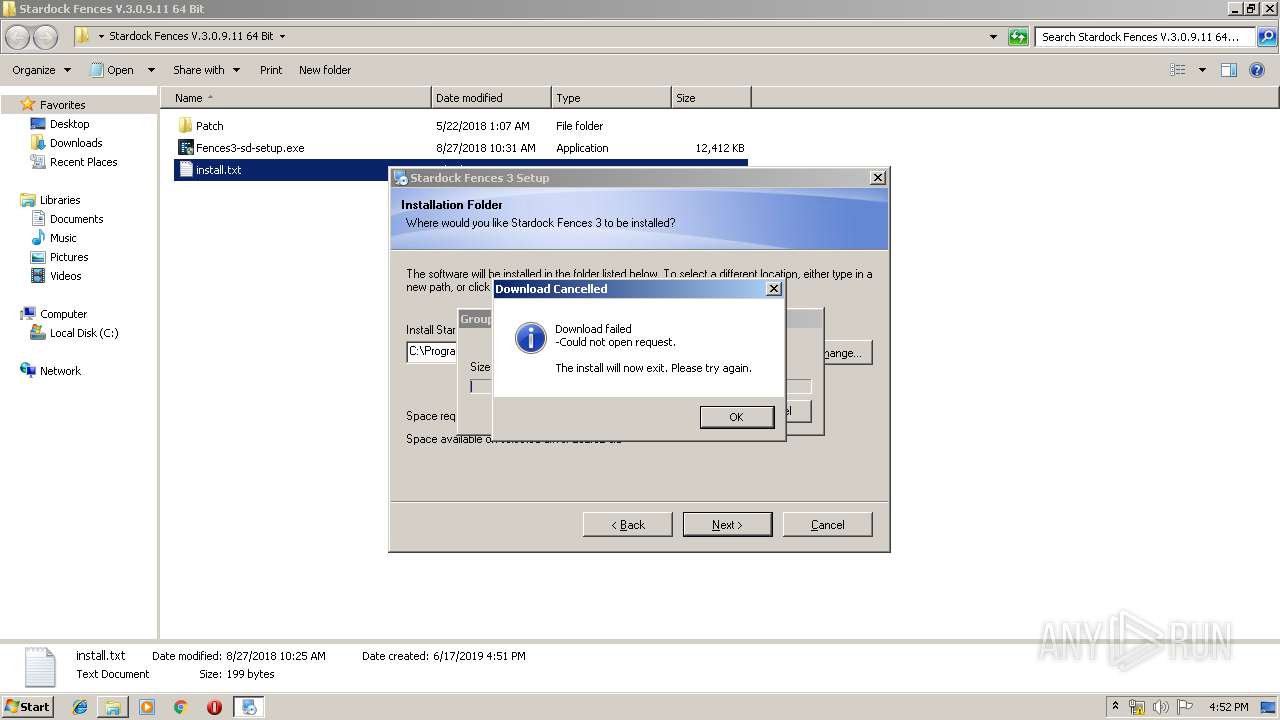This screenshot has width=1280, height=720.
Task: Sort by Date modified column header
Action: [x=491, y=98]
